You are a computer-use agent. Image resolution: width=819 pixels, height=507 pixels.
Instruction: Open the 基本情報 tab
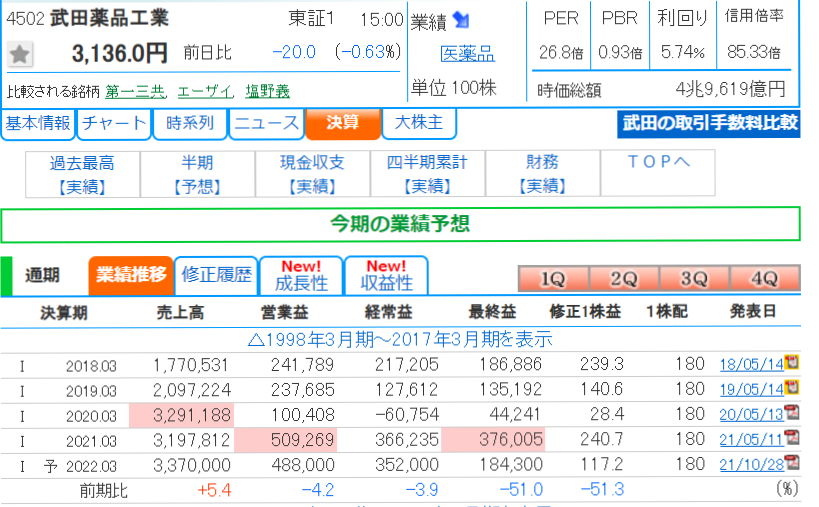click(38, 124)
